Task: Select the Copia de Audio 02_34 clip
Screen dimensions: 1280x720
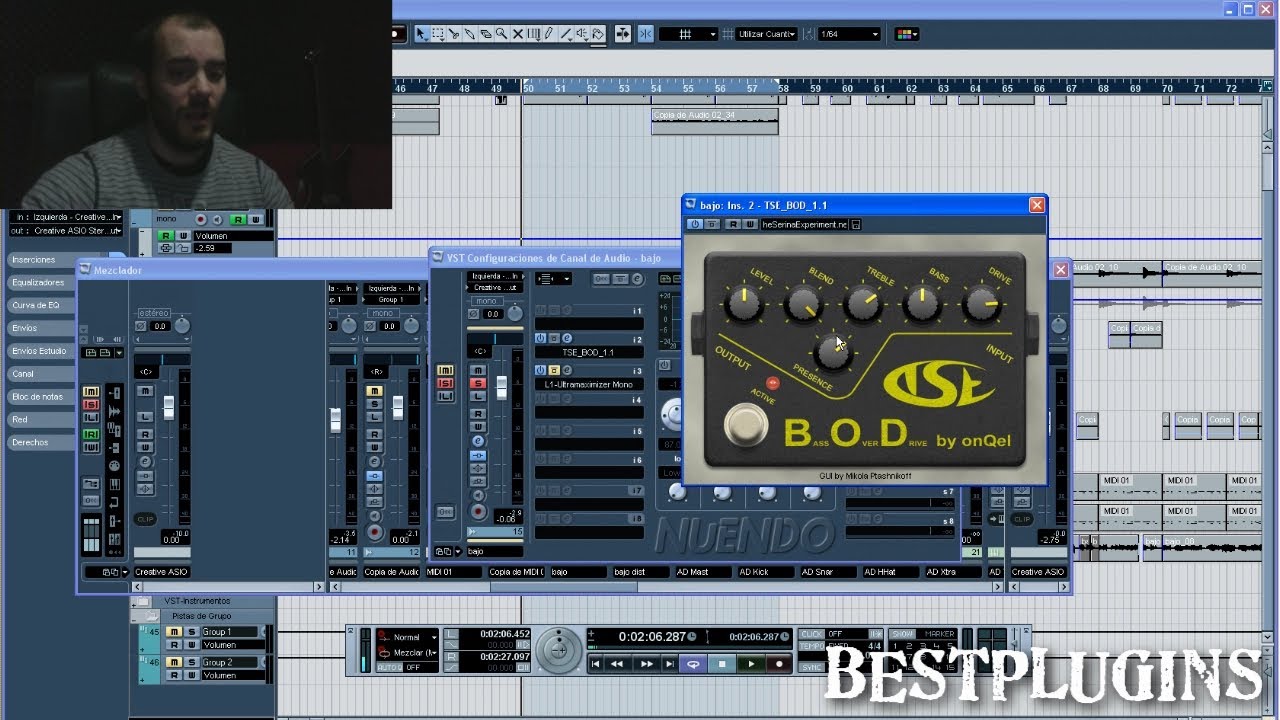Action: pos(714,121)
